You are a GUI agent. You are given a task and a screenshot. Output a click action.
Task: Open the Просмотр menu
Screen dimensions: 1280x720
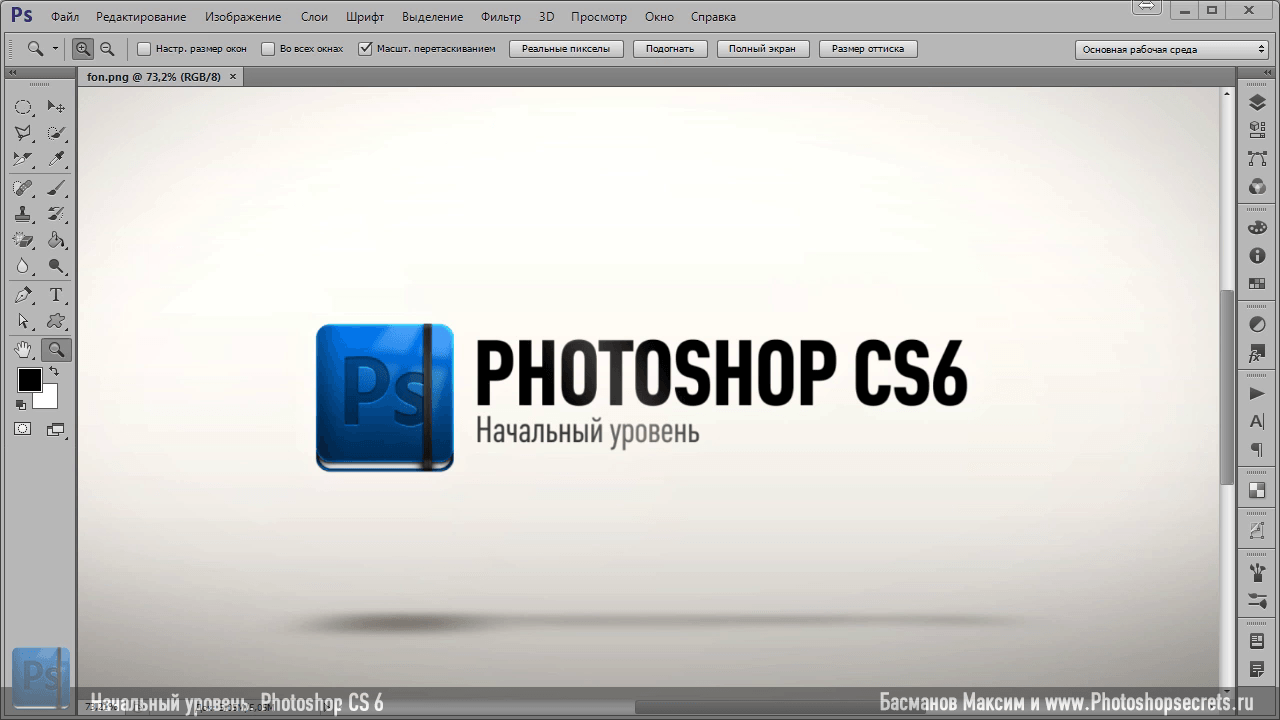599,17
